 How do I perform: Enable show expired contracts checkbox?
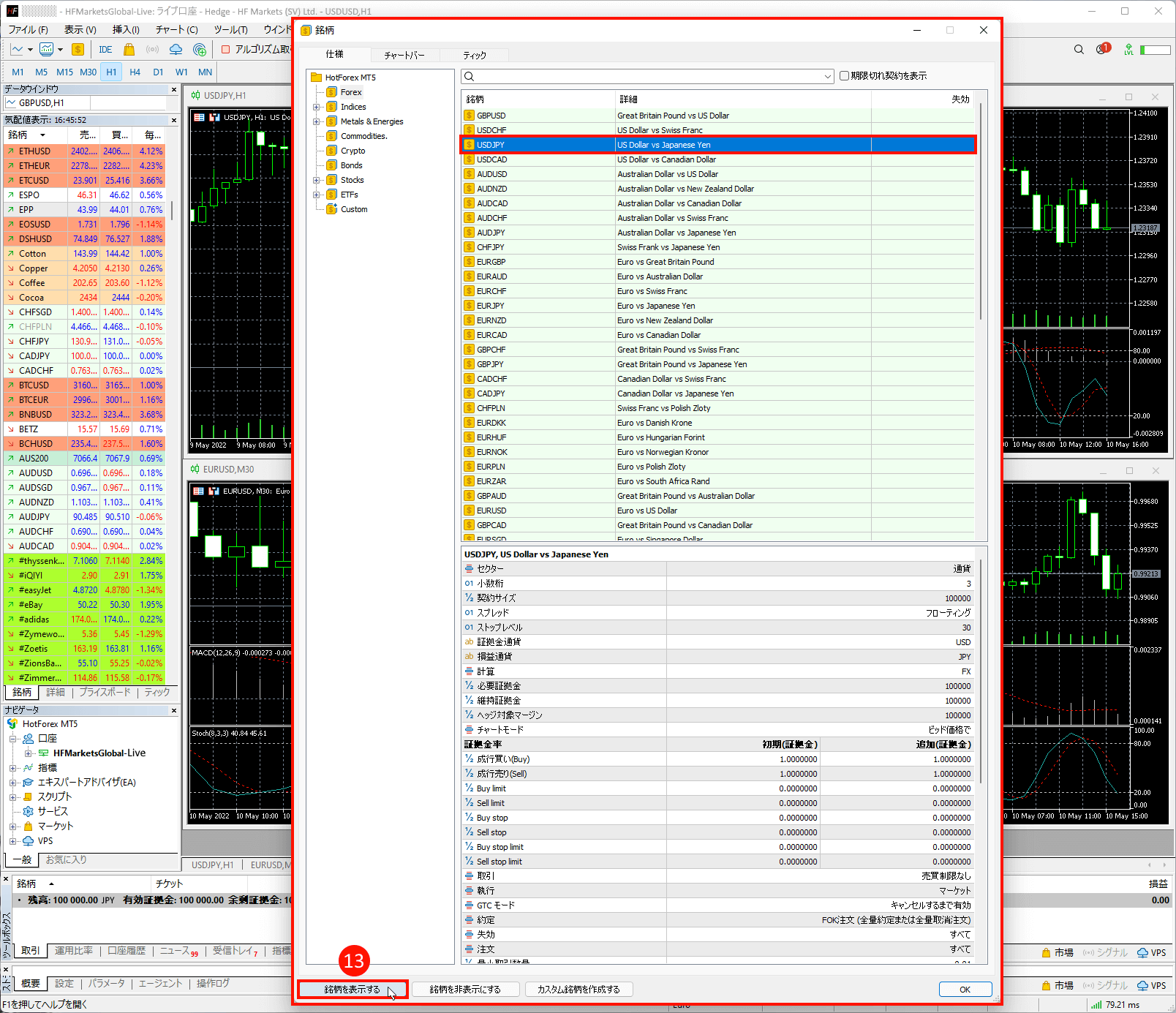click(844, 76)
